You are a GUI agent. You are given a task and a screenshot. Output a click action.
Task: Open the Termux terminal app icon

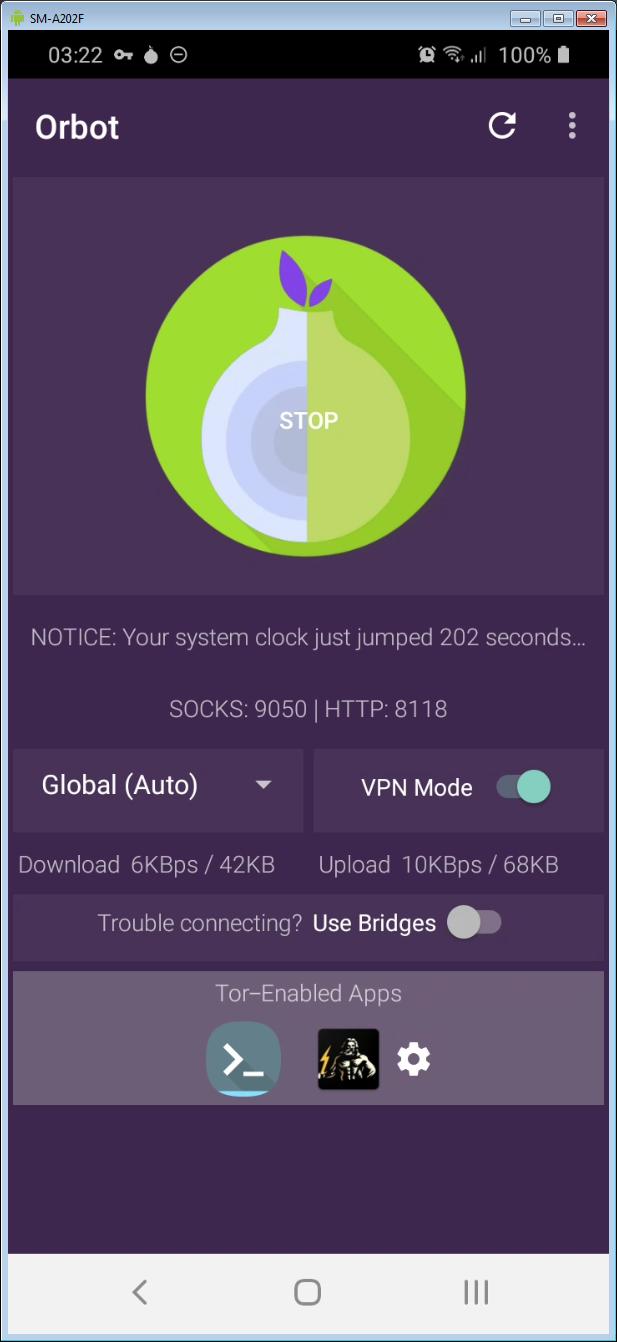point(243,1059)
